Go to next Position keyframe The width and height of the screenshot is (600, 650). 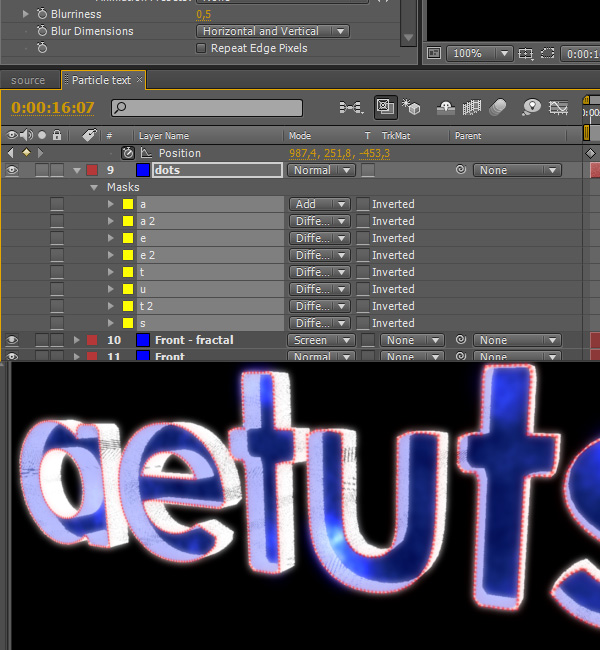40,153
